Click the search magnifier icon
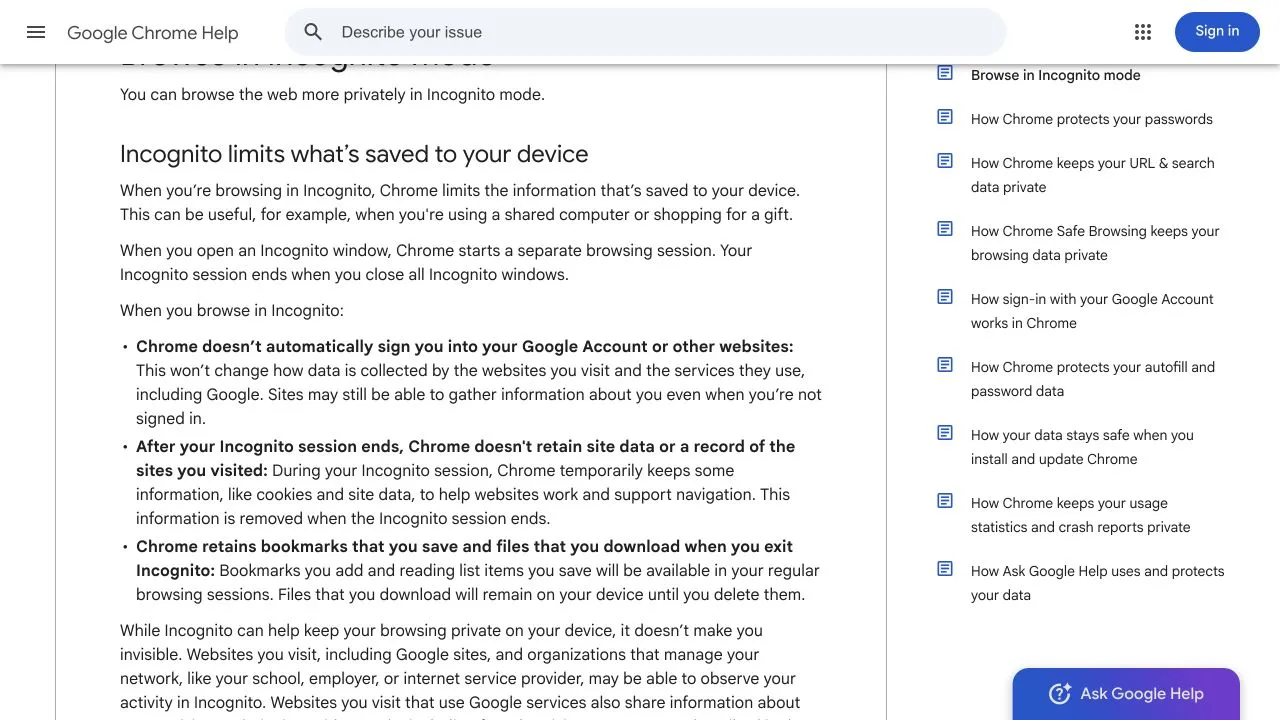Screen dimensions: 1280x720 click(313, 32)
